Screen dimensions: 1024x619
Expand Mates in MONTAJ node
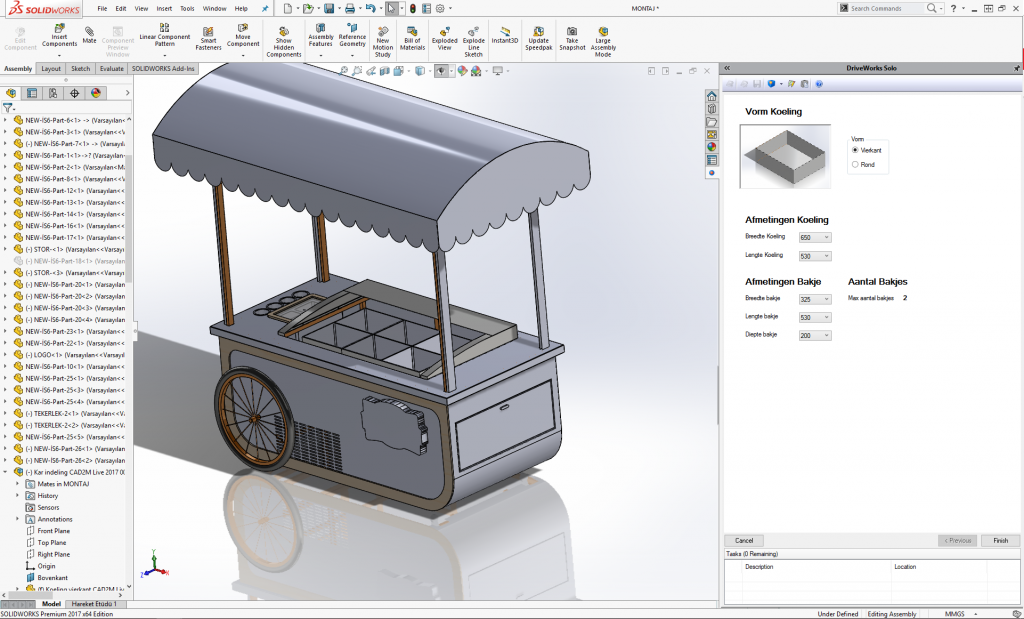[18, 484]
